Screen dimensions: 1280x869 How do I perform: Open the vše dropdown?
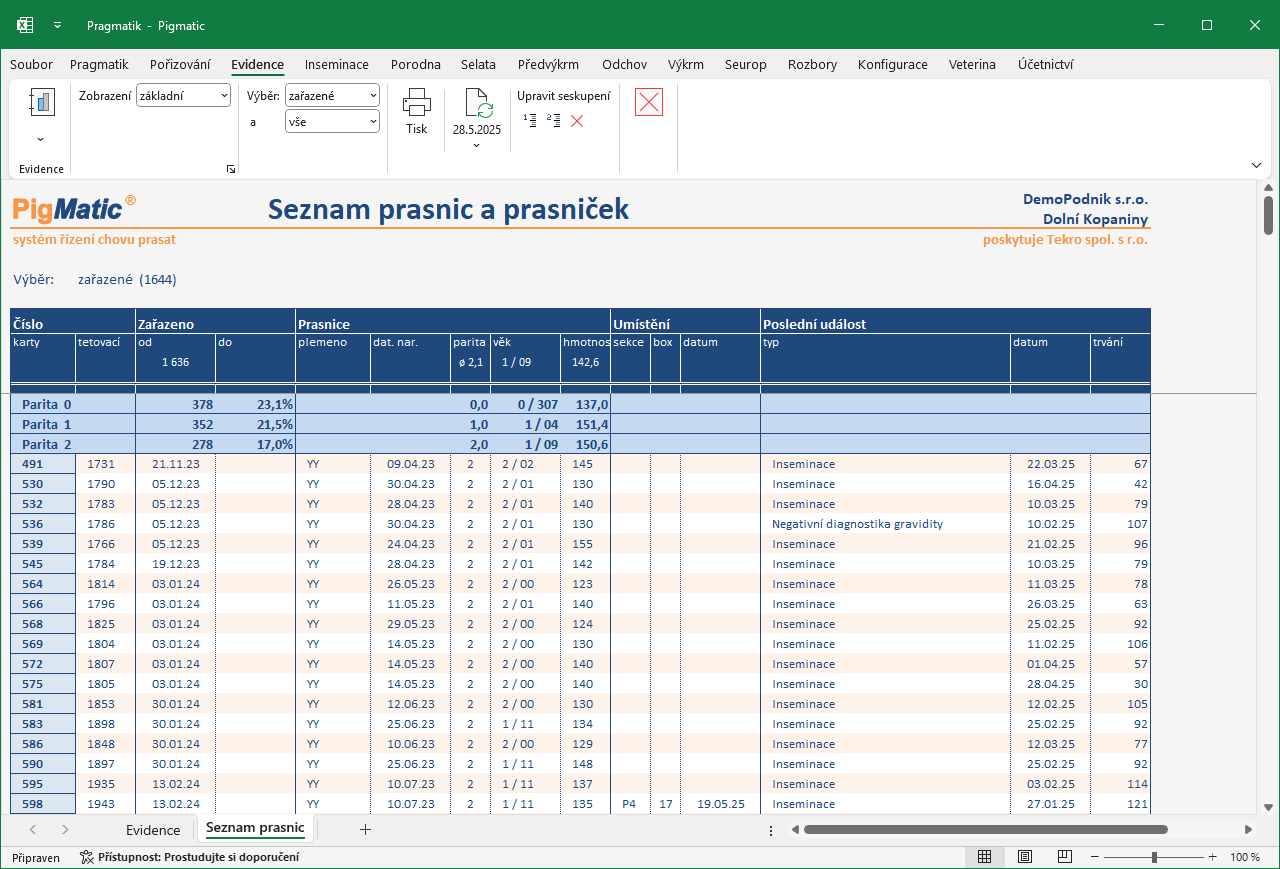(x=332, y=121)
